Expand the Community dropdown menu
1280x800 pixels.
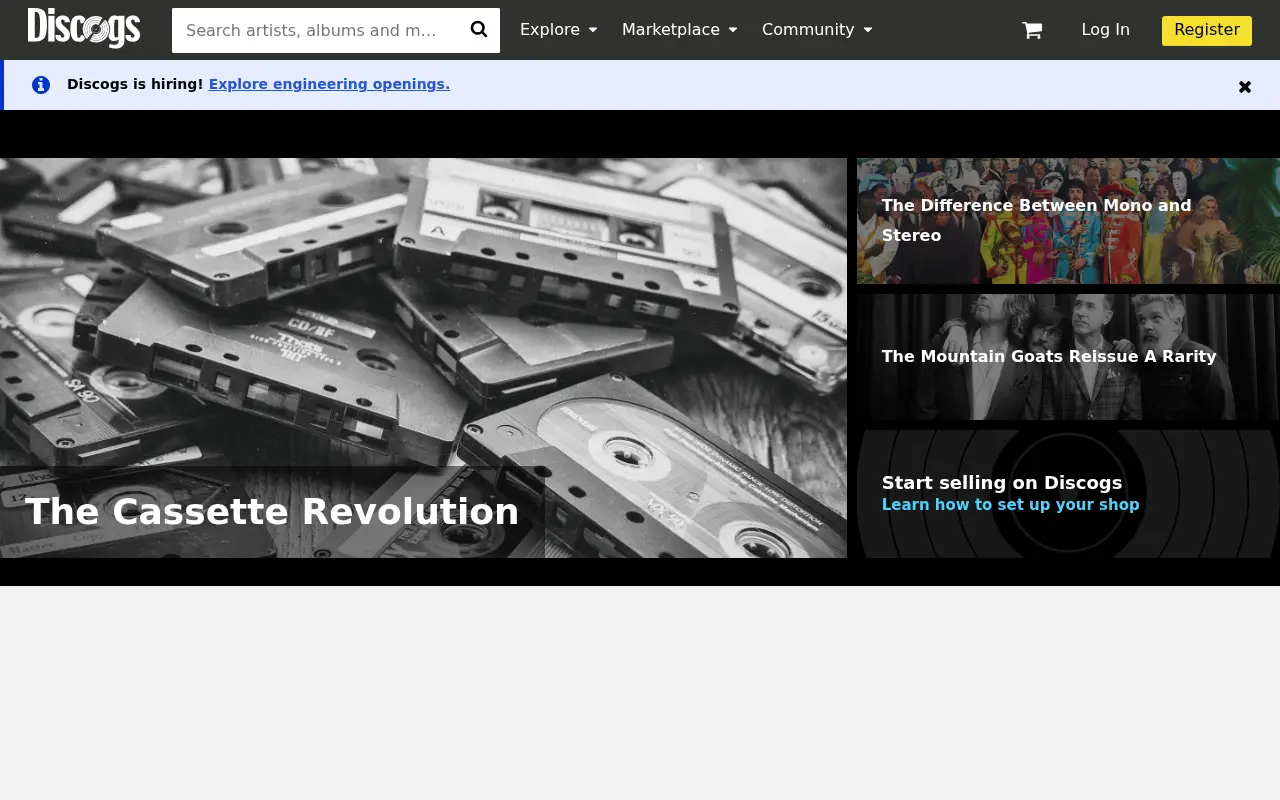(817, 30)
